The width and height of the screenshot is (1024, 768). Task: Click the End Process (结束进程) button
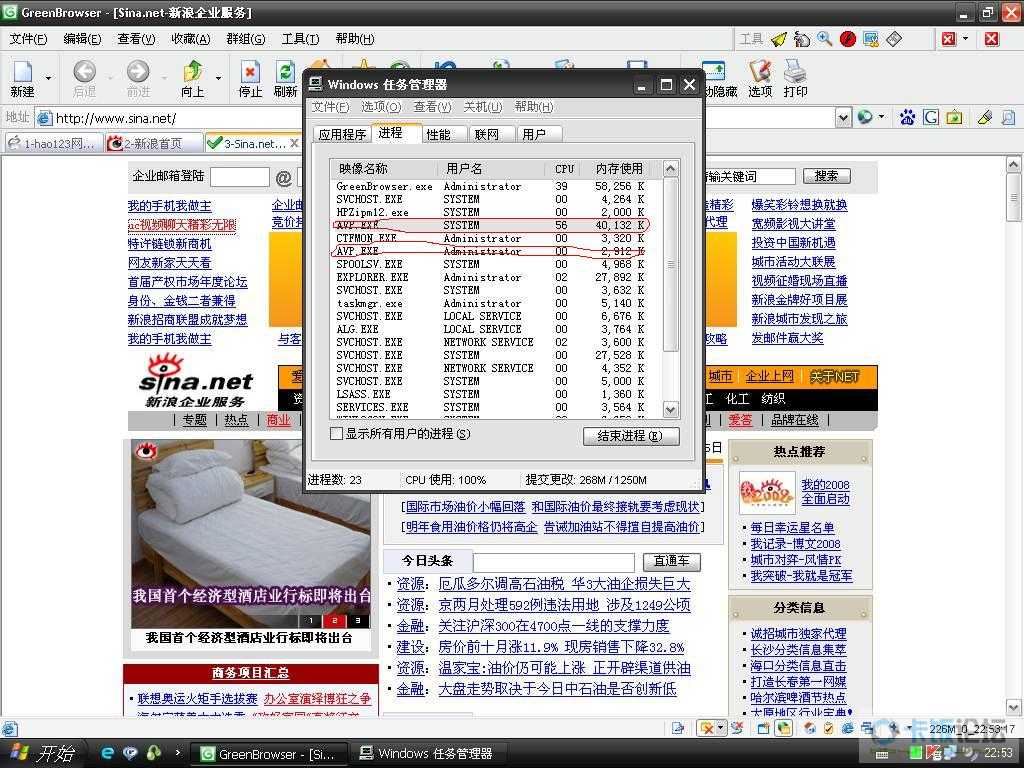tap(630, 436)
